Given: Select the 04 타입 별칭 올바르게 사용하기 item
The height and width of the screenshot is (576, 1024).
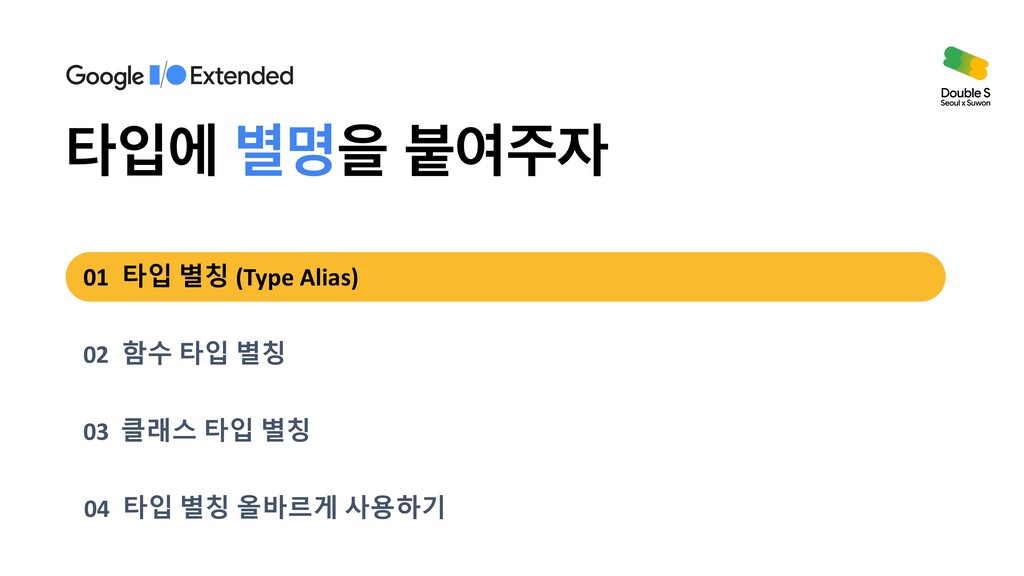Looking at the screenshot, I should [264, 507].
